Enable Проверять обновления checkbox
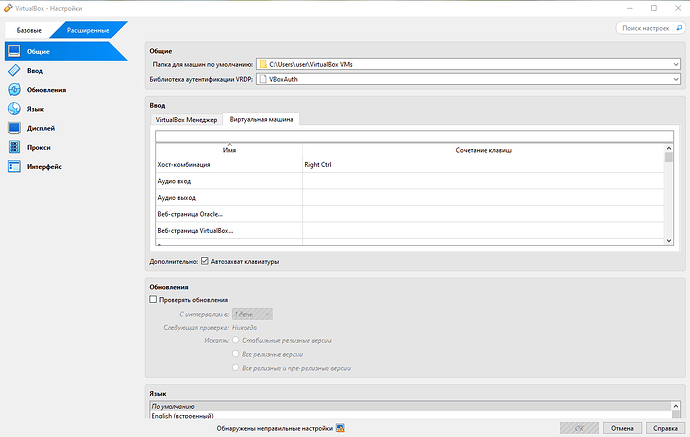This screenshot has height=437, width=690. pyautogui.click(x=153, y=299)
